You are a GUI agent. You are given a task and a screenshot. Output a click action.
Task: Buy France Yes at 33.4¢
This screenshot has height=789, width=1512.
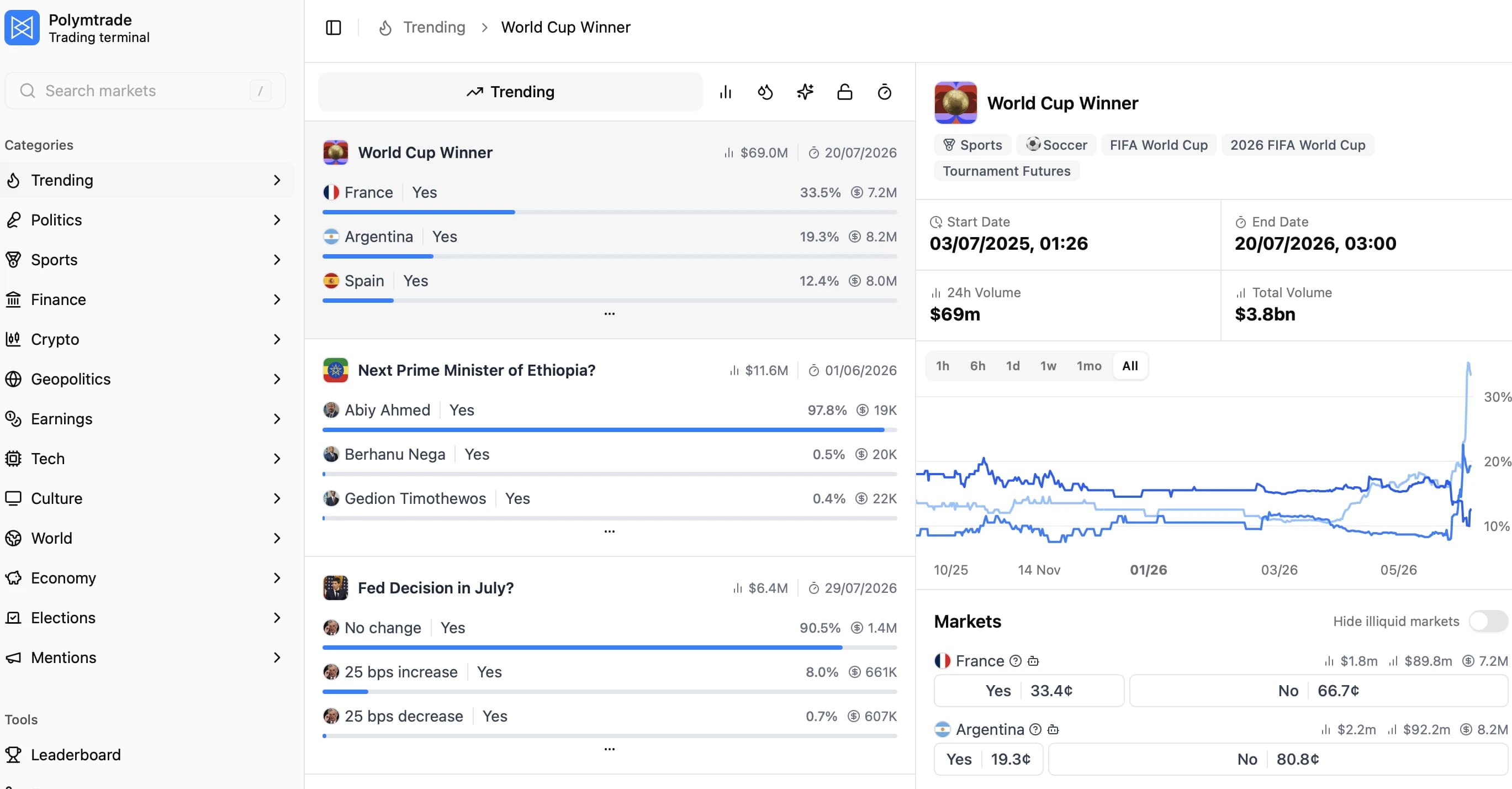[x=1029, y=691]
